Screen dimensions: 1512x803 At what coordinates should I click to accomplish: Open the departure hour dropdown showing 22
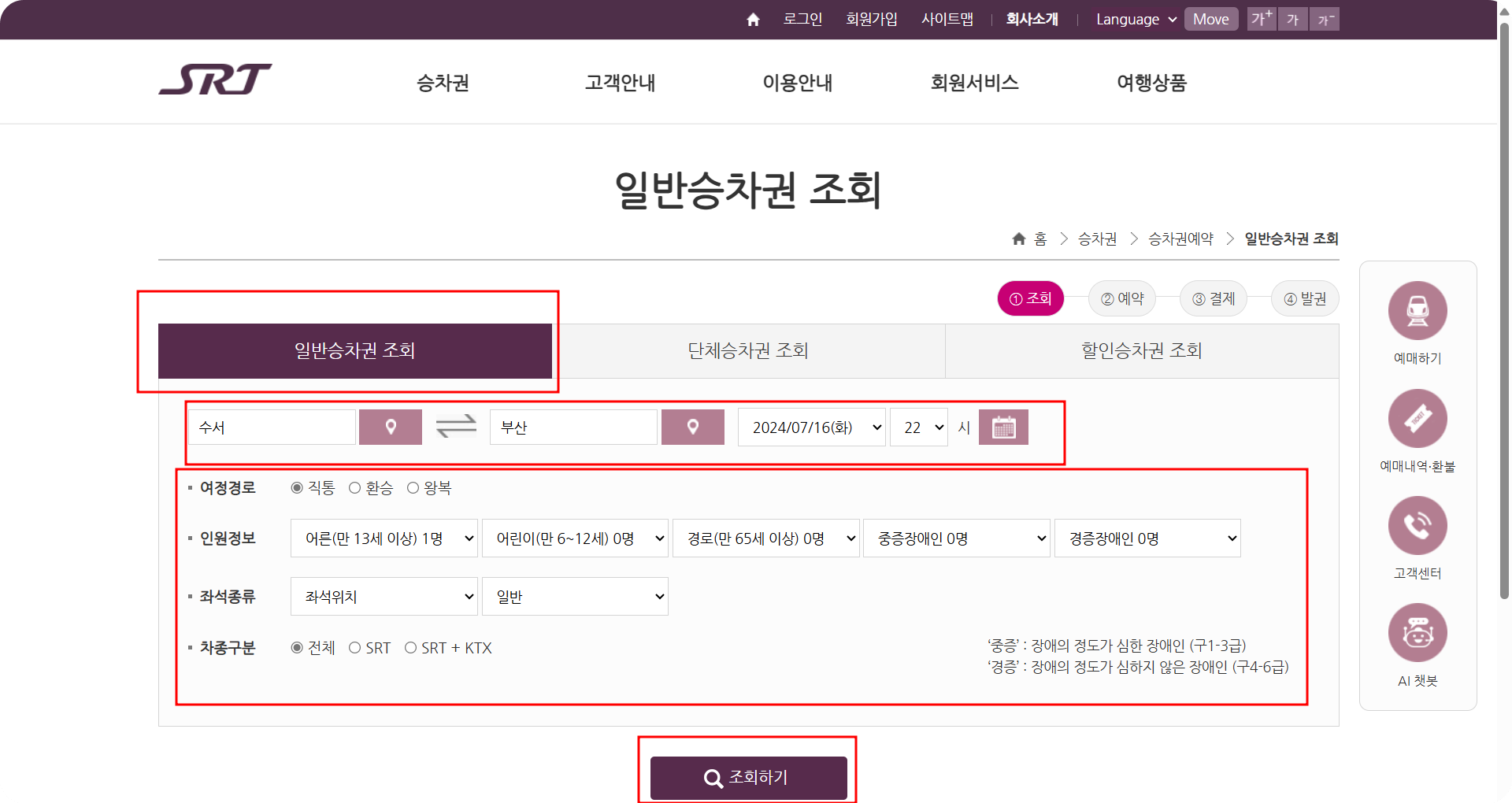click(918, 427)
